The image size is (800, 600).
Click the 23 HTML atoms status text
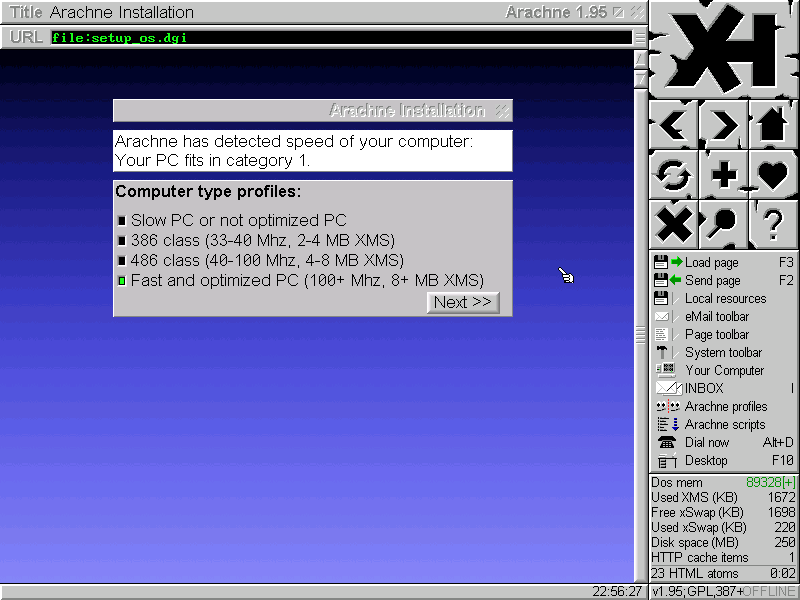tap(694, 573)
